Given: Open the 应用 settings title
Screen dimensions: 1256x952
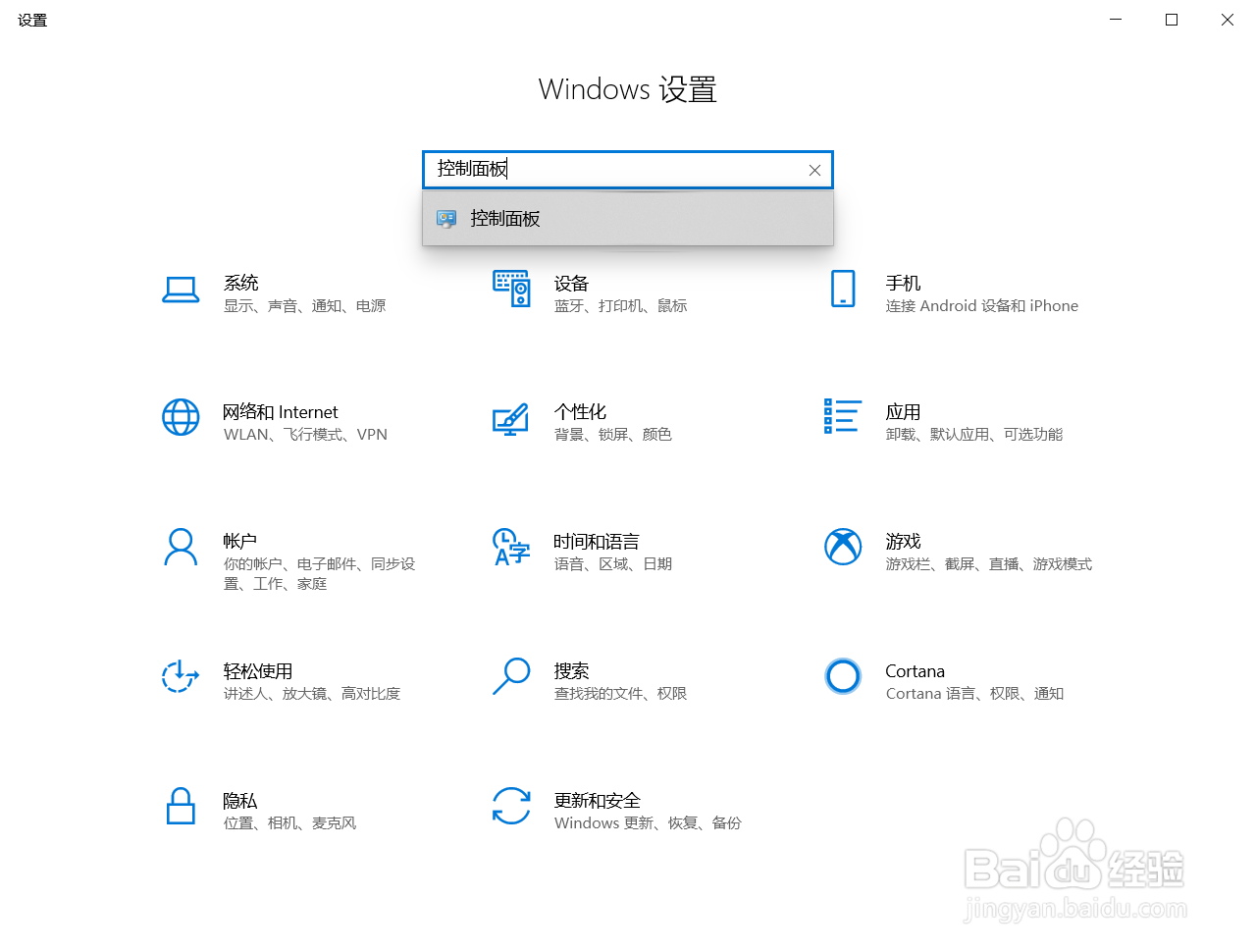Looking at the screenshot, I should [903, 412].
